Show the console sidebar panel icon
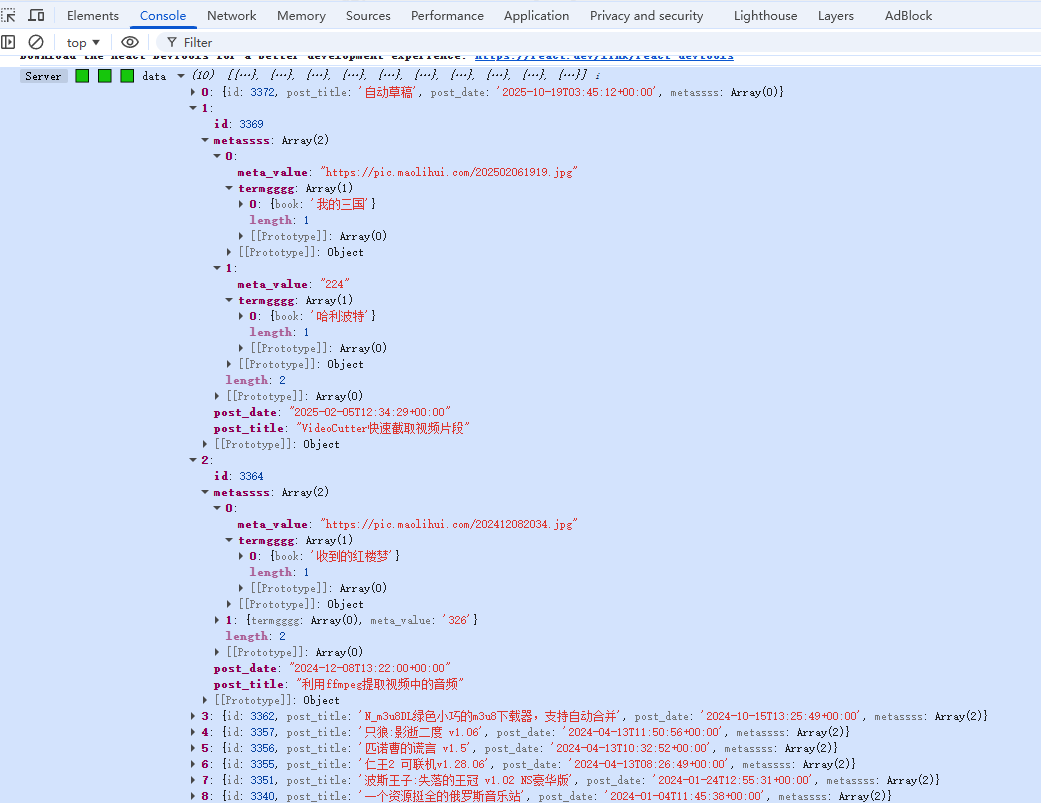 pyautogui.click(x=8, y=42)
